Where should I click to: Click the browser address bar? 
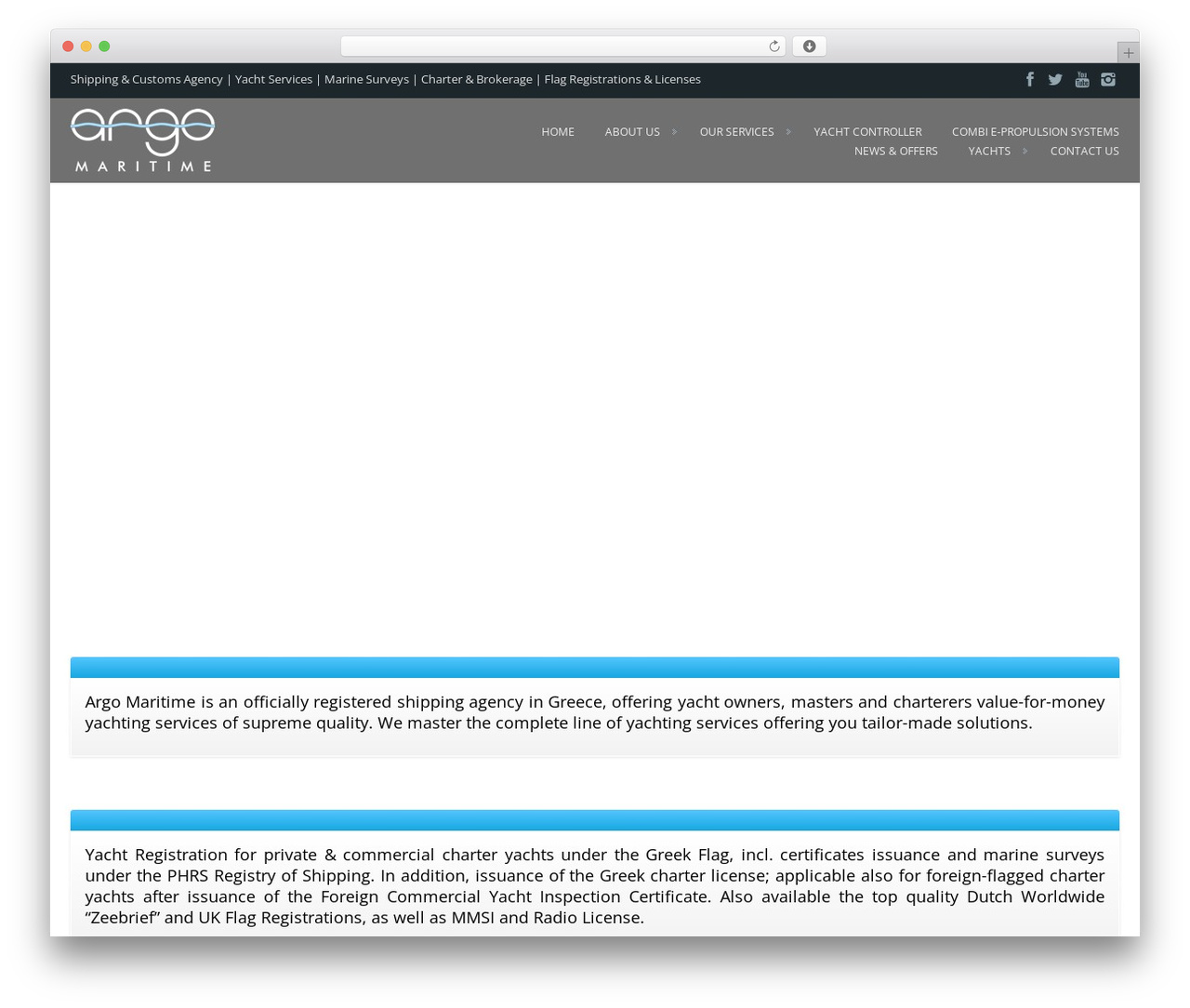(562, 46)
